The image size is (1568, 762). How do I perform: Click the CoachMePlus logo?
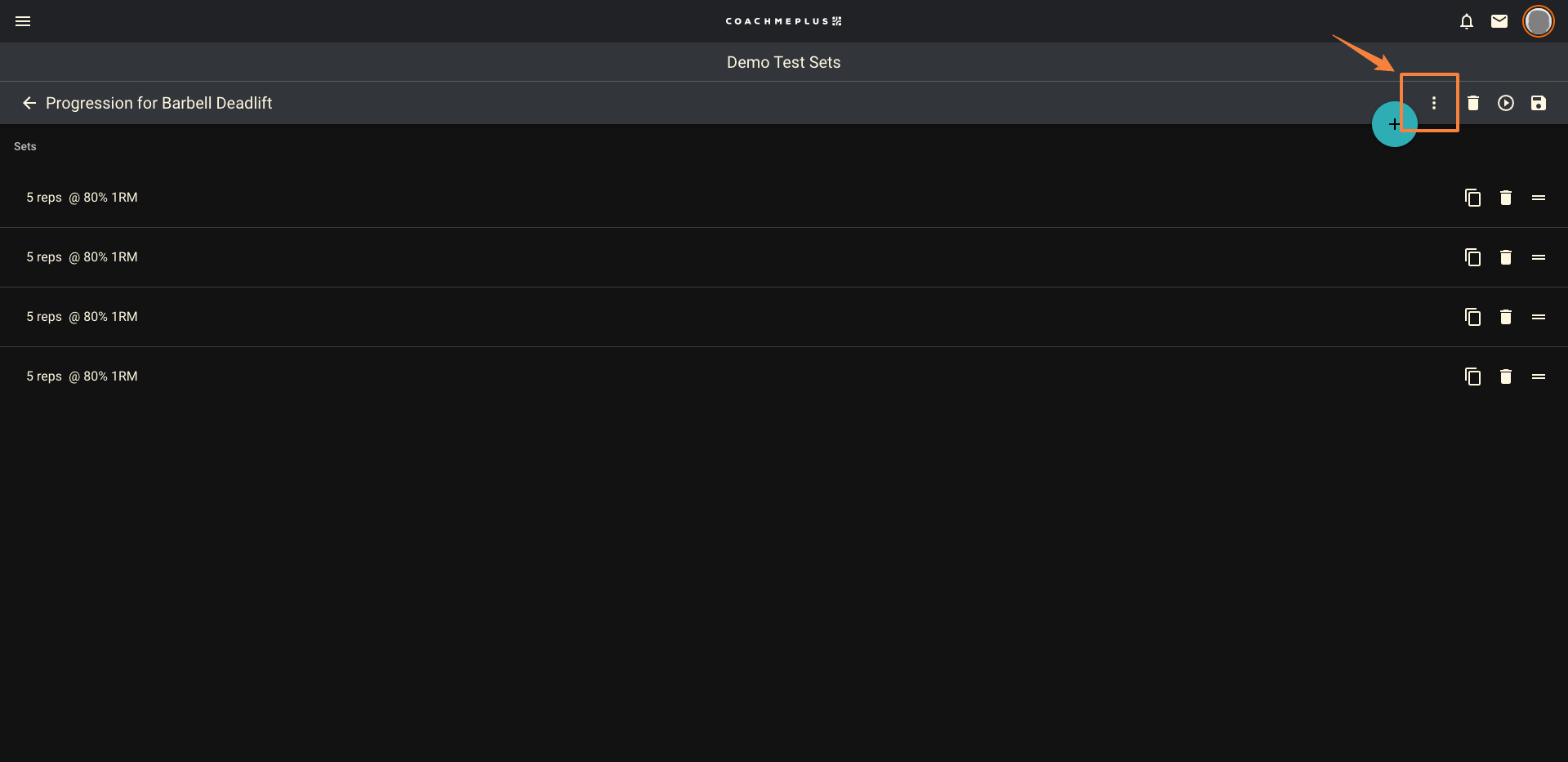coord(783,21)
